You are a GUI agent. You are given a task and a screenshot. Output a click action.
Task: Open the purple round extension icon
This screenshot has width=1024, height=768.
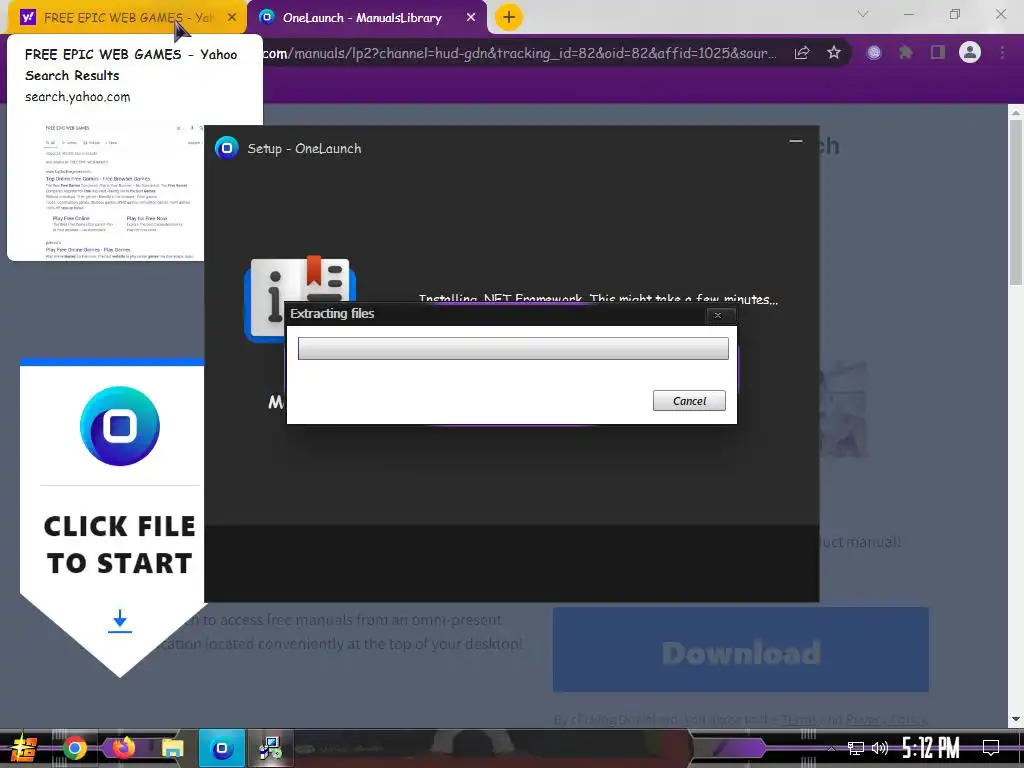[x=874, y=53]
